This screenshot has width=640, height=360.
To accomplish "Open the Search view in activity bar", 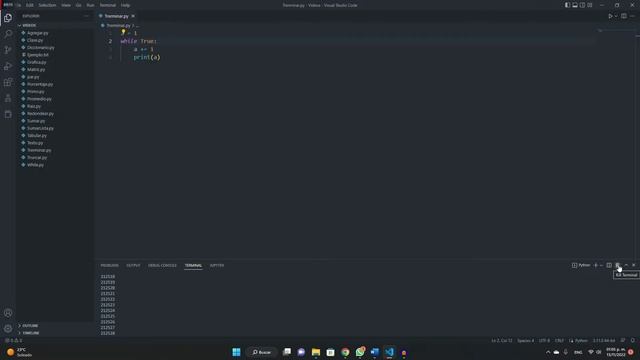I will tap(8, 34).
